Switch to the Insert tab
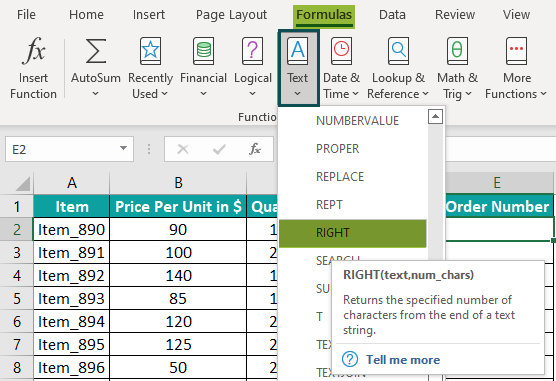This screenshot has height=381, width=556. [x=149, y=15]
